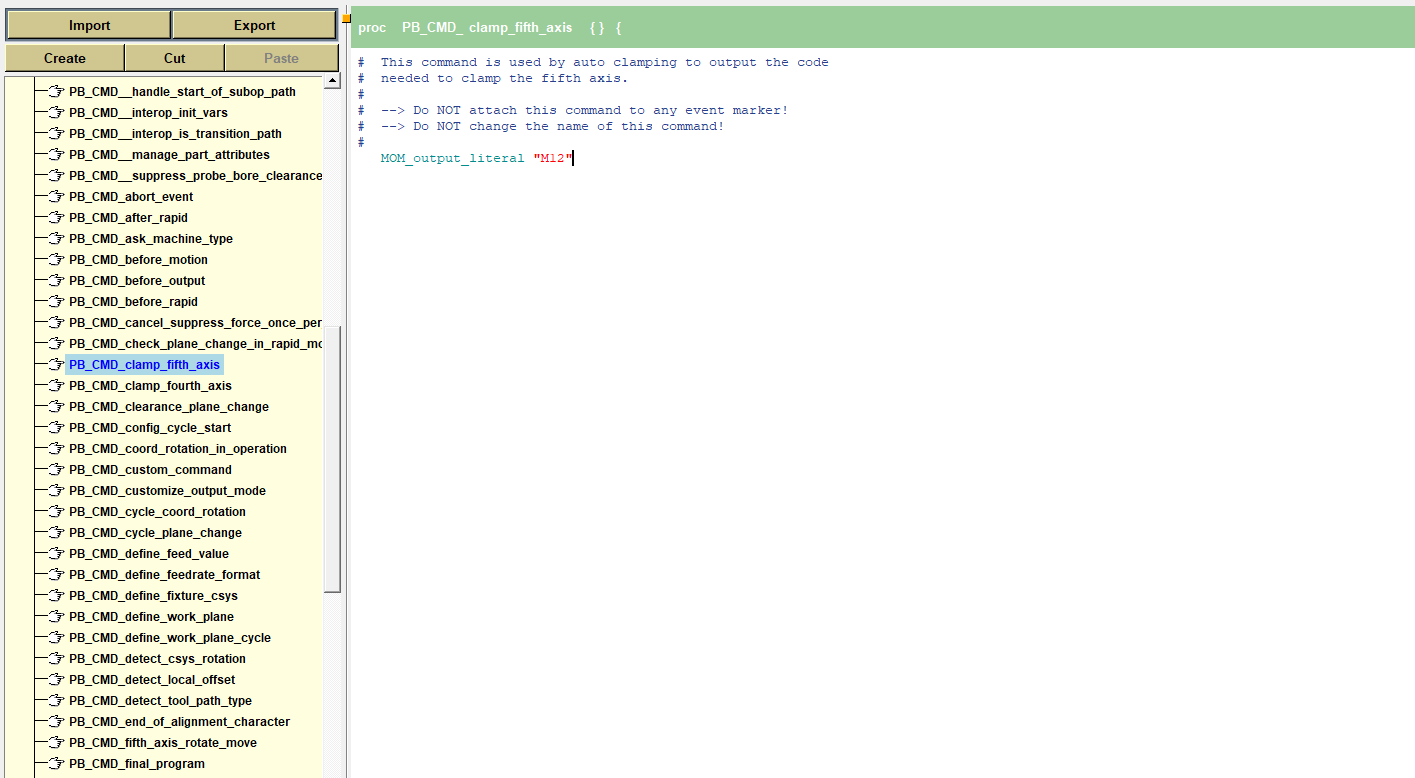Click hand icon beside PB_CMD_abort_event
Viewport: 1415px width, 778px height.
point(56,197)
